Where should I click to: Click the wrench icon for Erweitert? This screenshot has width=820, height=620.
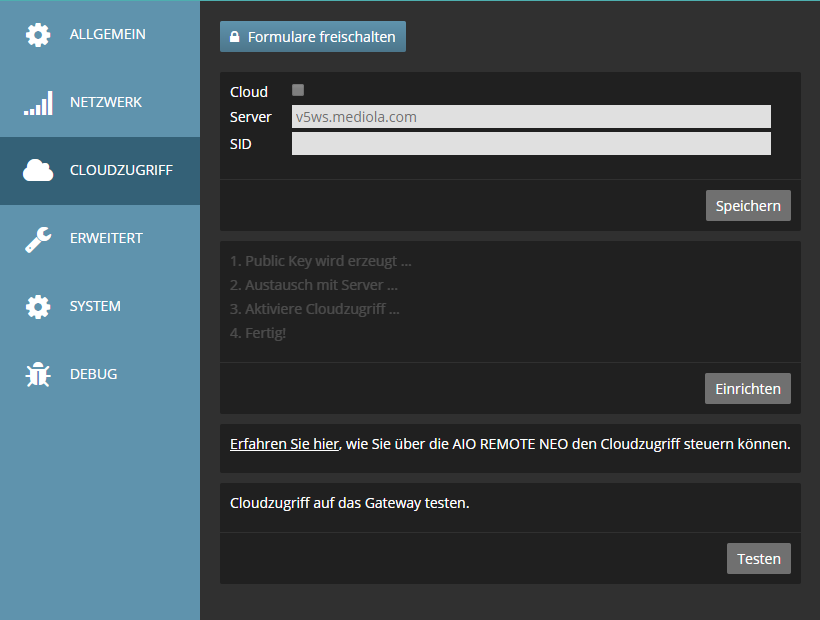(x=38, y=239)
